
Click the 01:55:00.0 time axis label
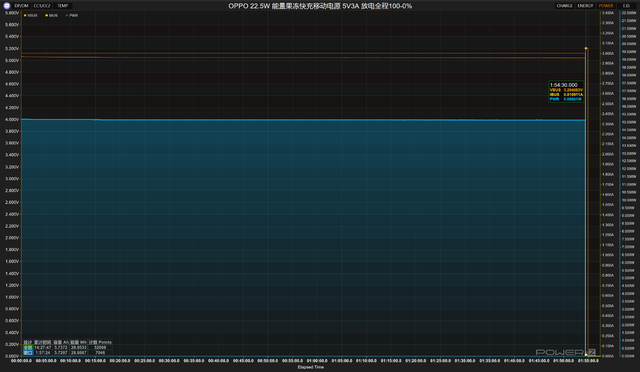click(x=588, y=361)
